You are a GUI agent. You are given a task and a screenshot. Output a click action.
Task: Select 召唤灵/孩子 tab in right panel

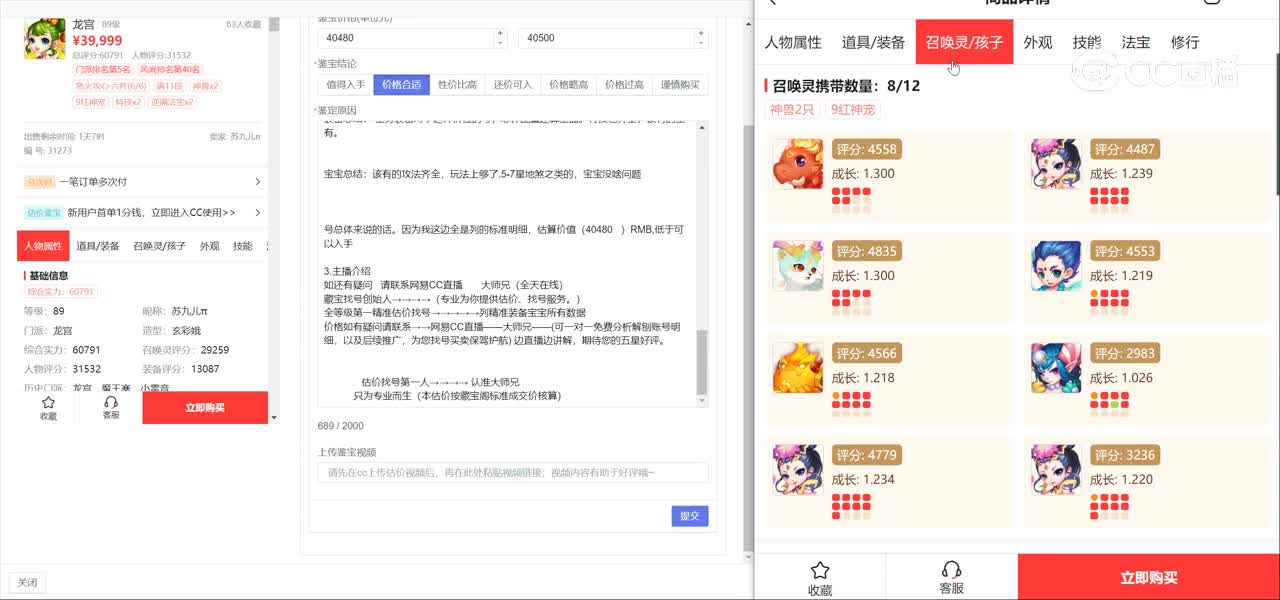click(x=964, y=42)
